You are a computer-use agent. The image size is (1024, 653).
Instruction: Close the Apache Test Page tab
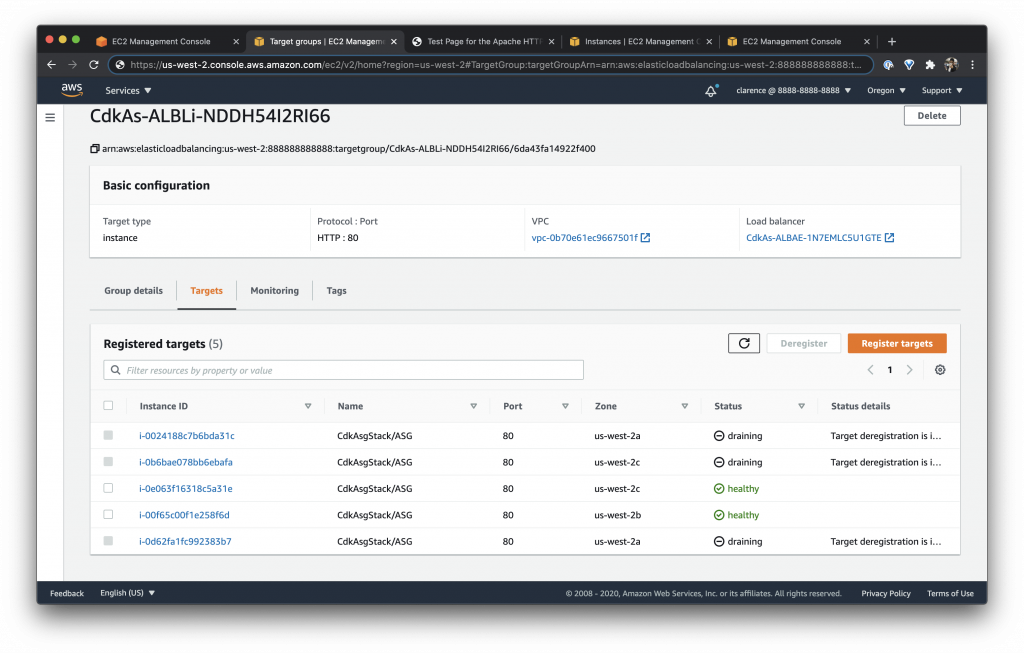551,41
